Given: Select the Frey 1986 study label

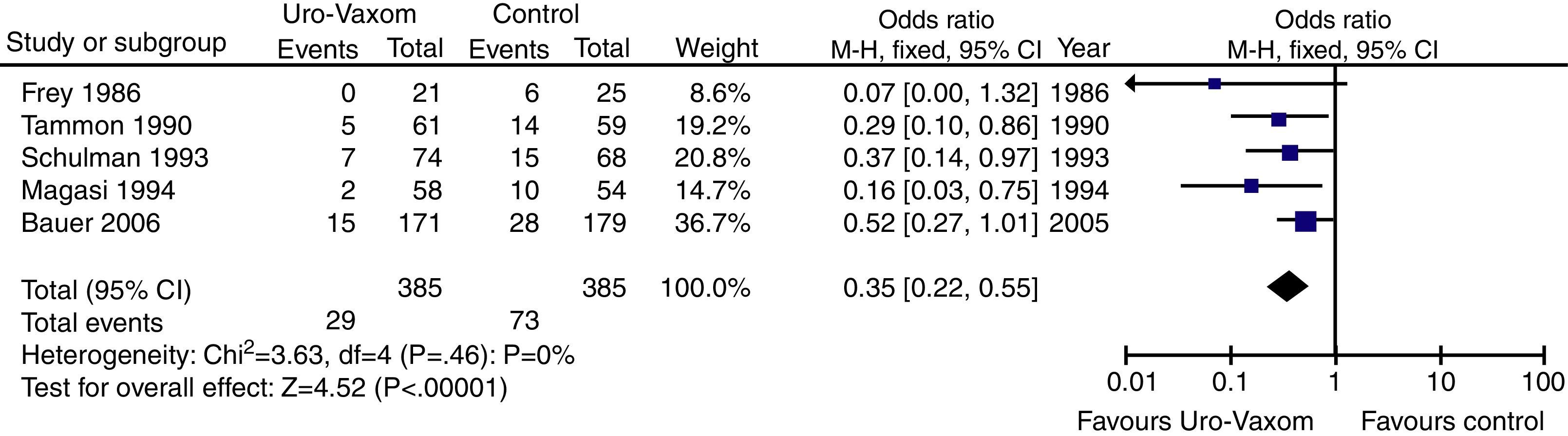Looking at the screenshot, I should click(x=81, y=93).
